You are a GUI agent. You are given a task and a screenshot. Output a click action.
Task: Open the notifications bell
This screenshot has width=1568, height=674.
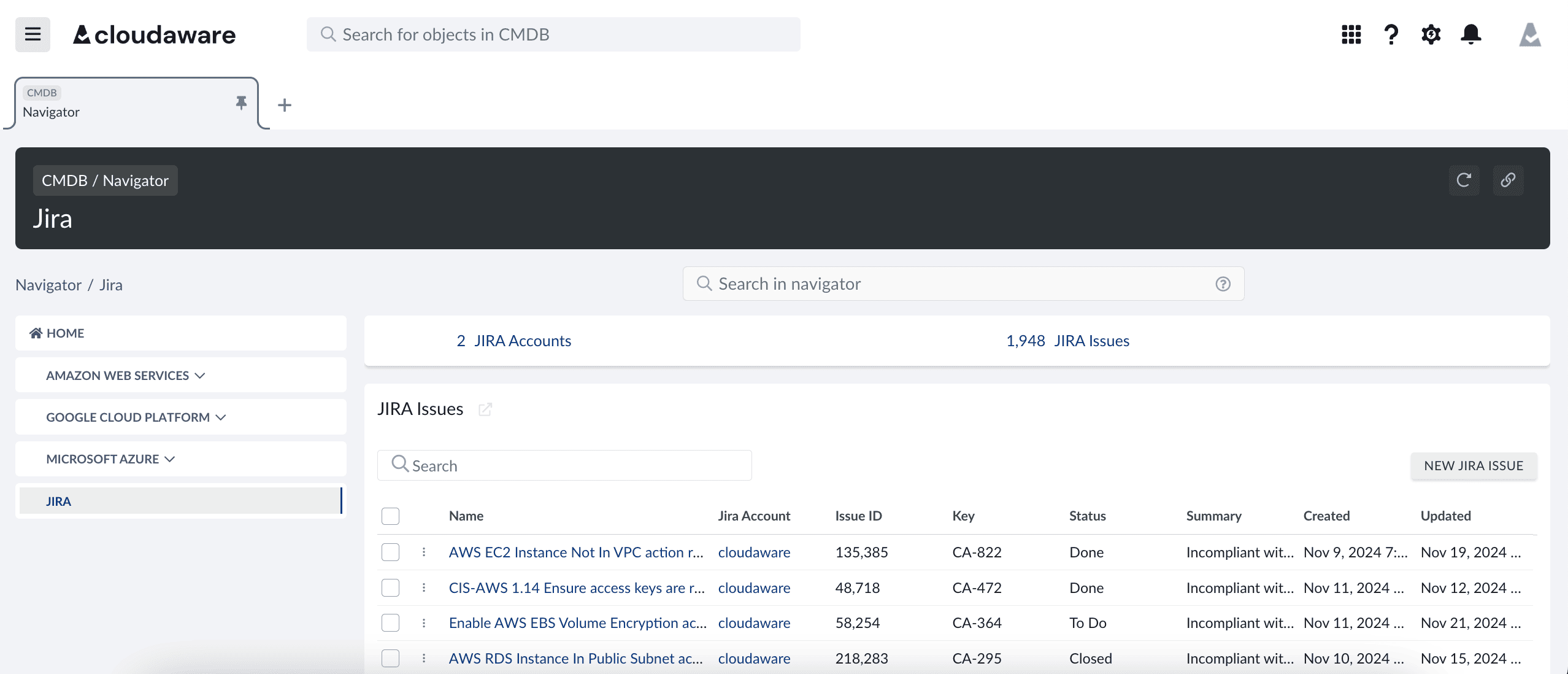pyautogui.click(x=1470, y=34)
